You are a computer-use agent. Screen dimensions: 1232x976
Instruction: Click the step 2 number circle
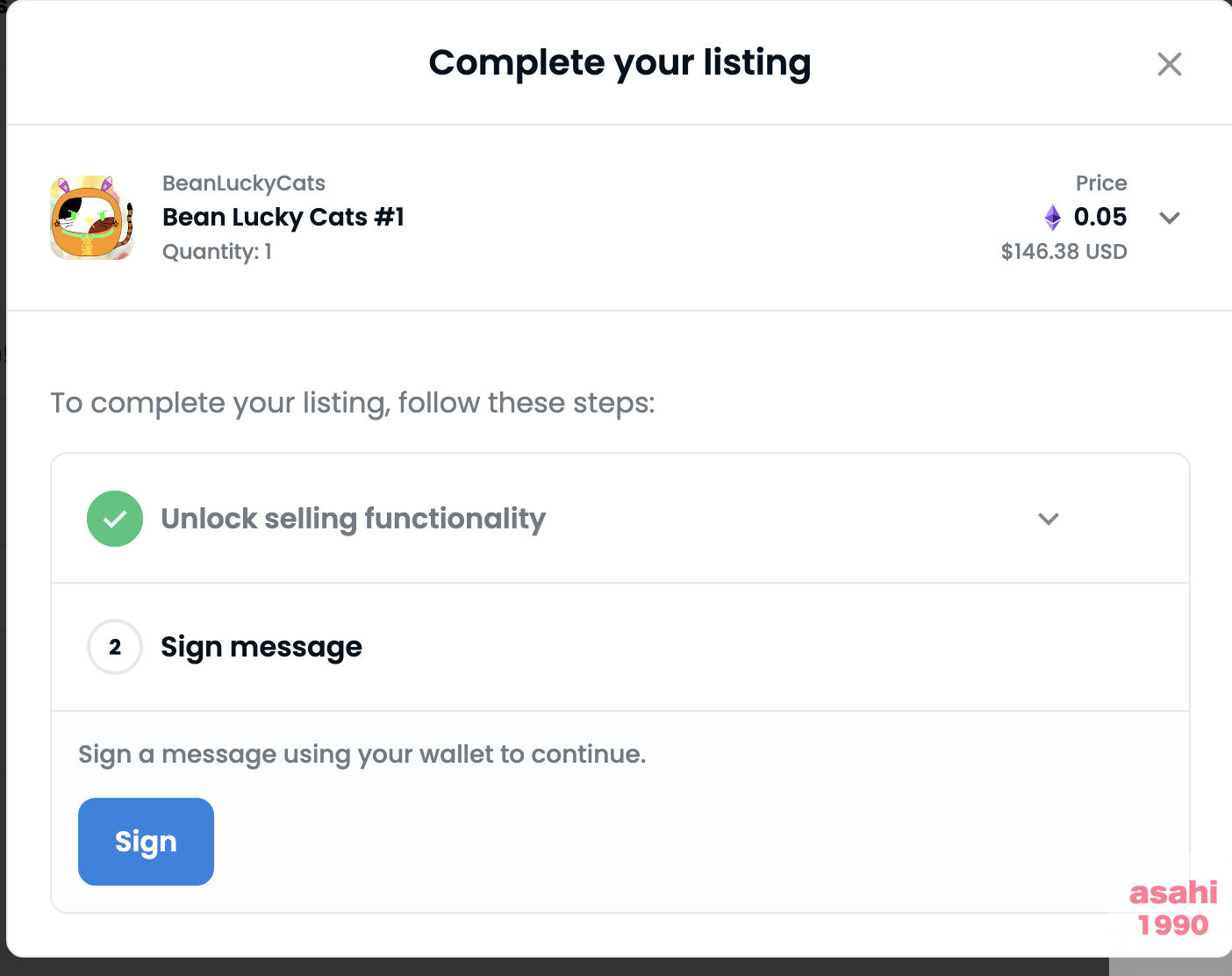click(115, 647)
